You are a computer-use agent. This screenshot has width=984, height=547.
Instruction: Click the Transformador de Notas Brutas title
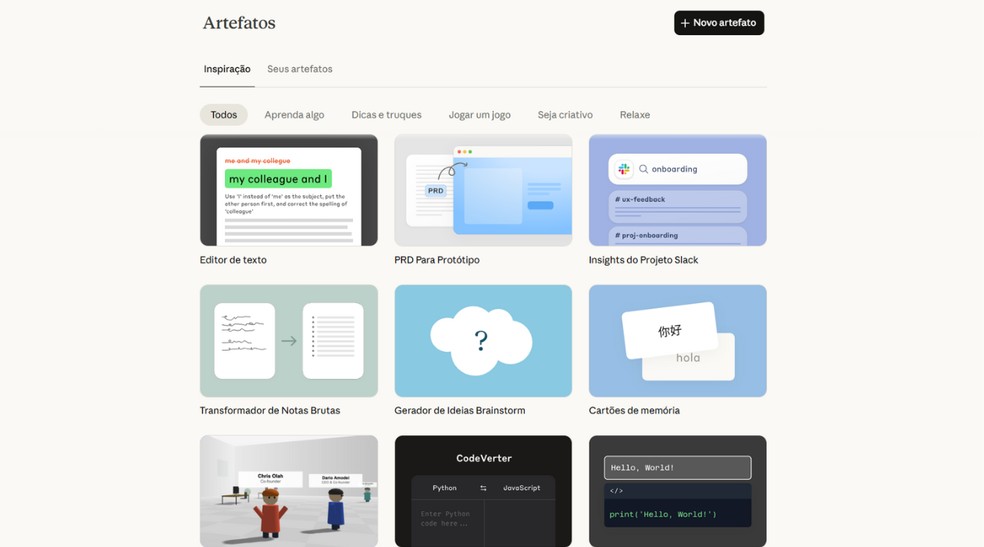[x=270, y=410]
